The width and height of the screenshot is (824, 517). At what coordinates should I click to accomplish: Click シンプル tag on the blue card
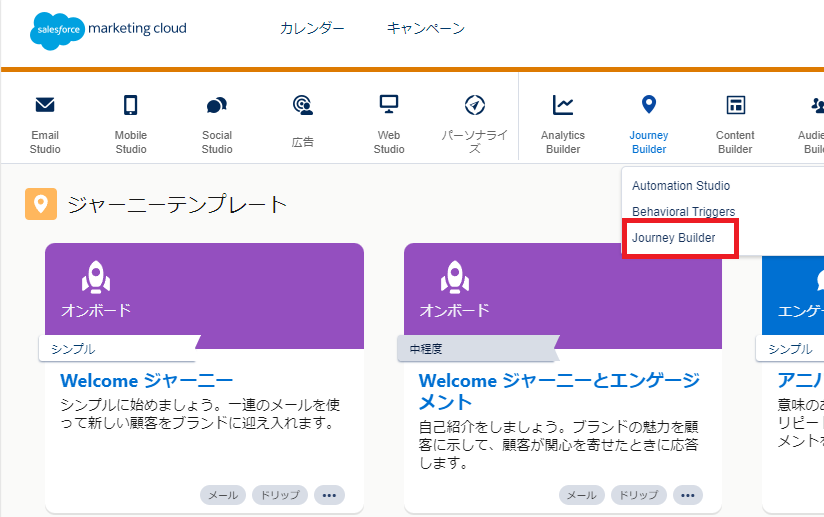pyautogui.click(x=790, y=349)
